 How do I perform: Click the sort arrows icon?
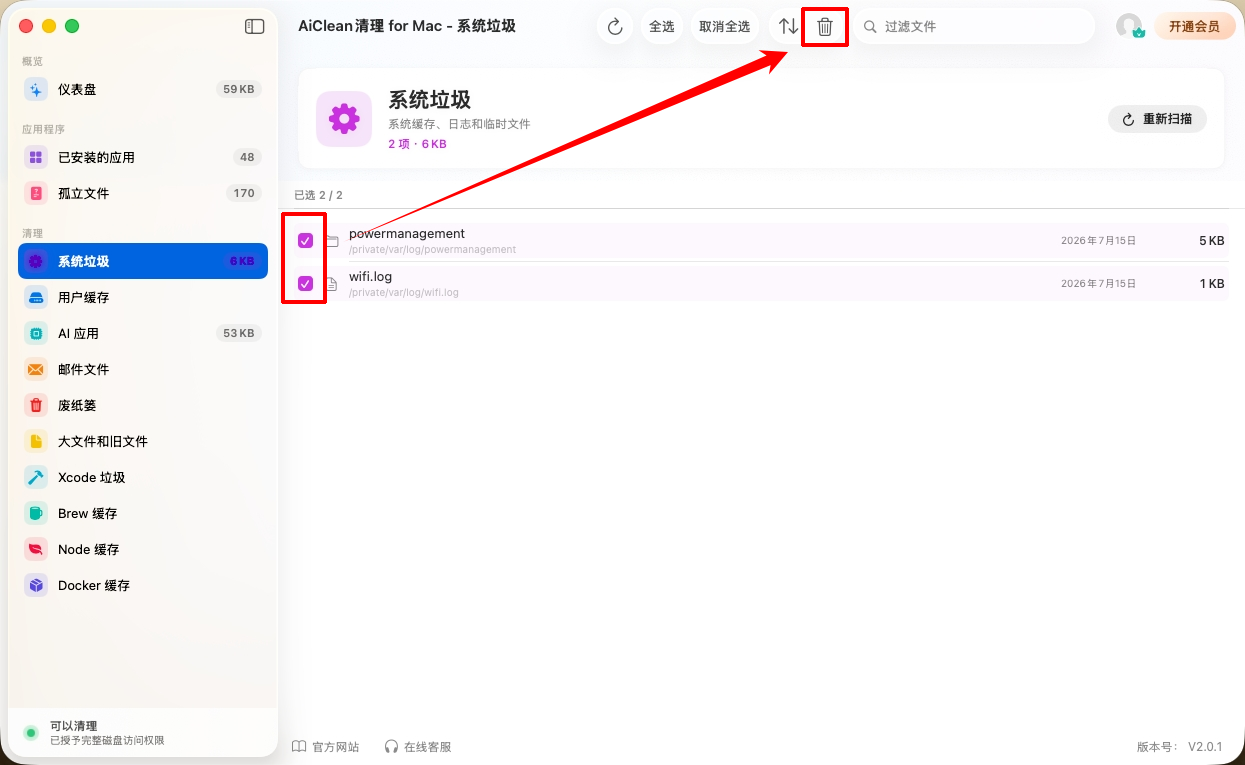click(x=789, y=27)
